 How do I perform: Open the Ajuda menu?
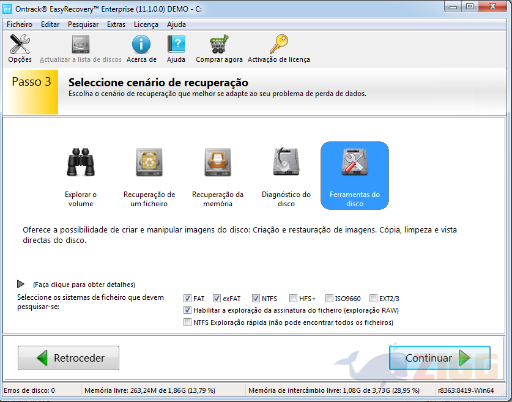pos(176,24)
